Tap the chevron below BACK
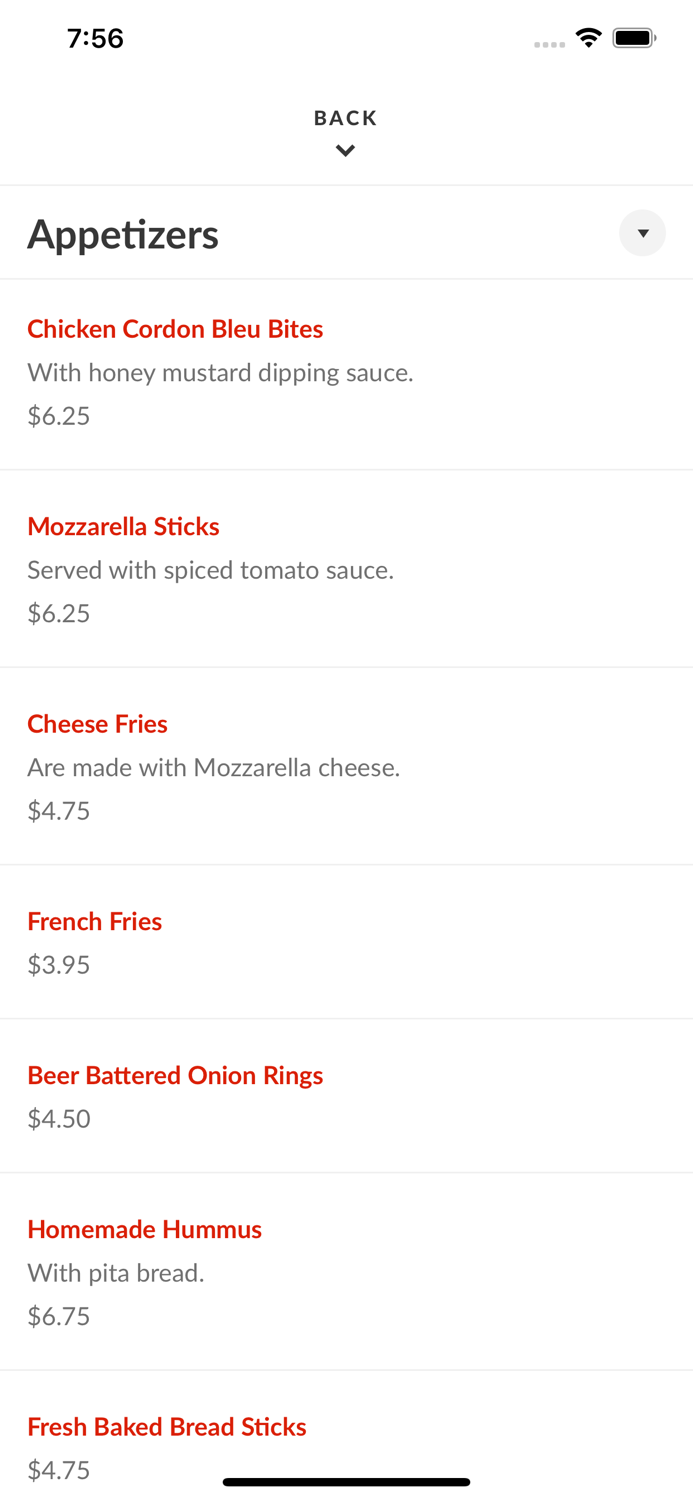 [346, 150]
